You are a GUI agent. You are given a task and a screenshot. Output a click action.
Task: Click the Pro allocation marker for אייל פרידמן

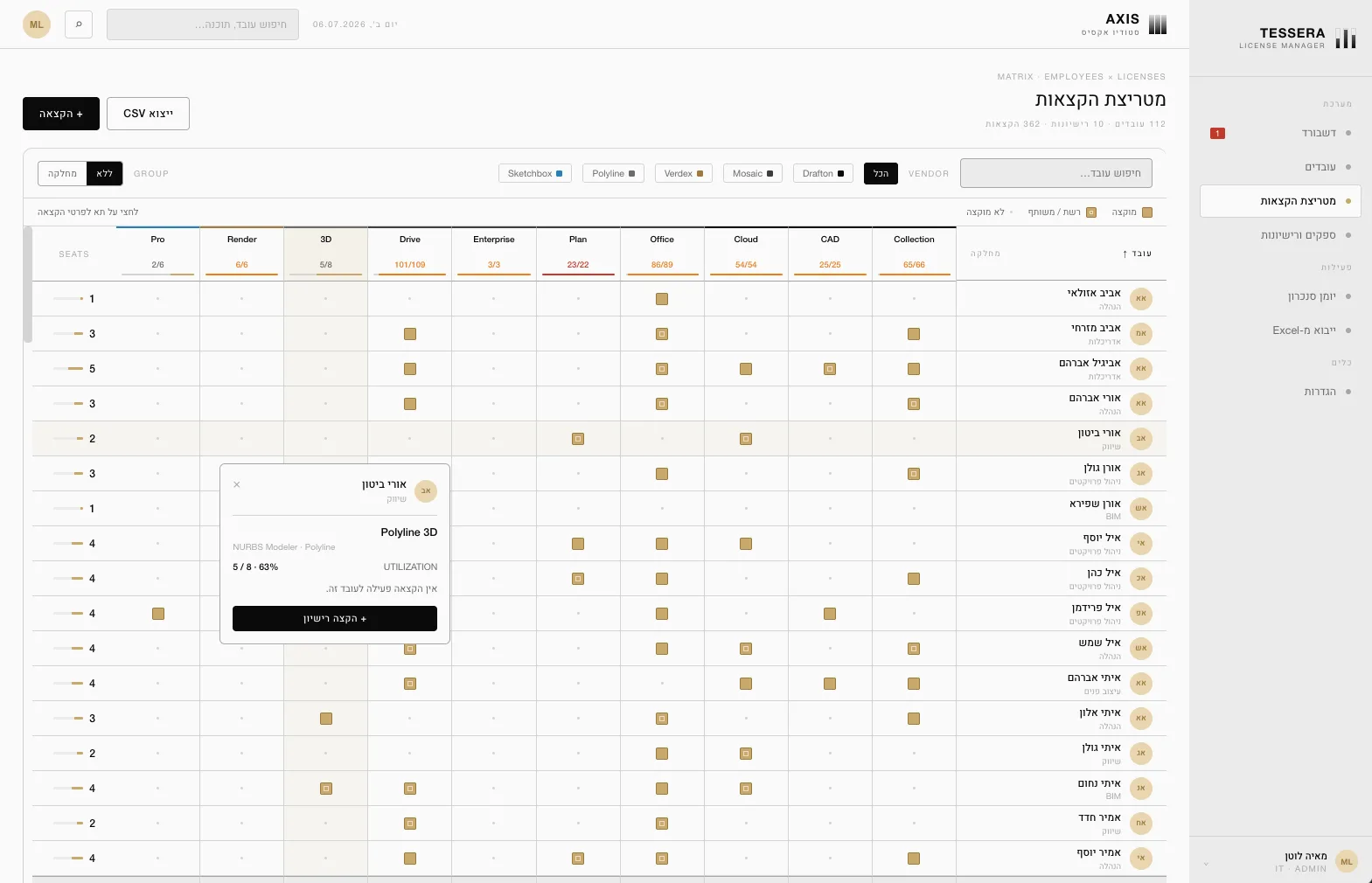coord(158,614)
